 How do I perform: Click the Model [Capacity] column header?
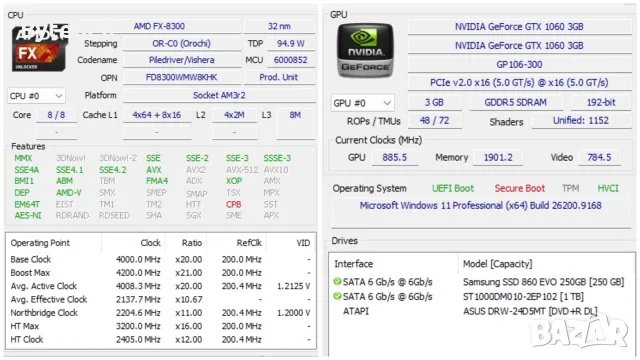[x=498, y=264]
